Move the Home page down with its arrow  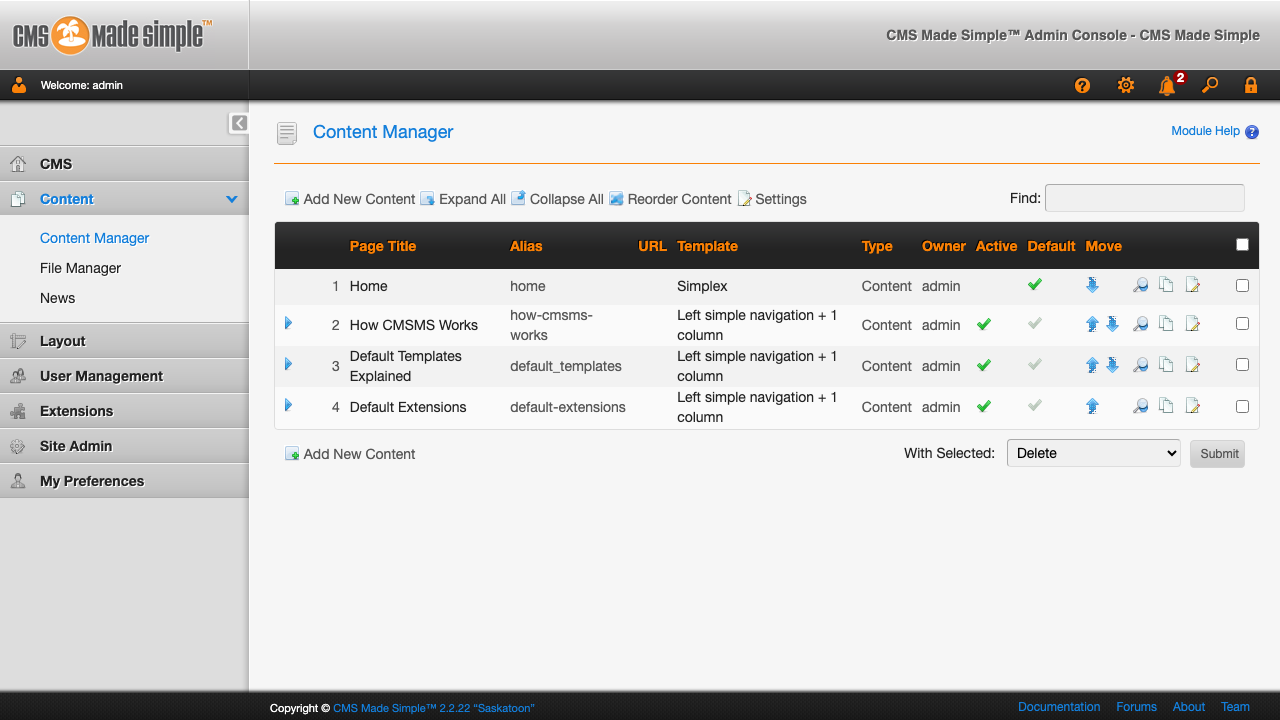pos(1092,286)
